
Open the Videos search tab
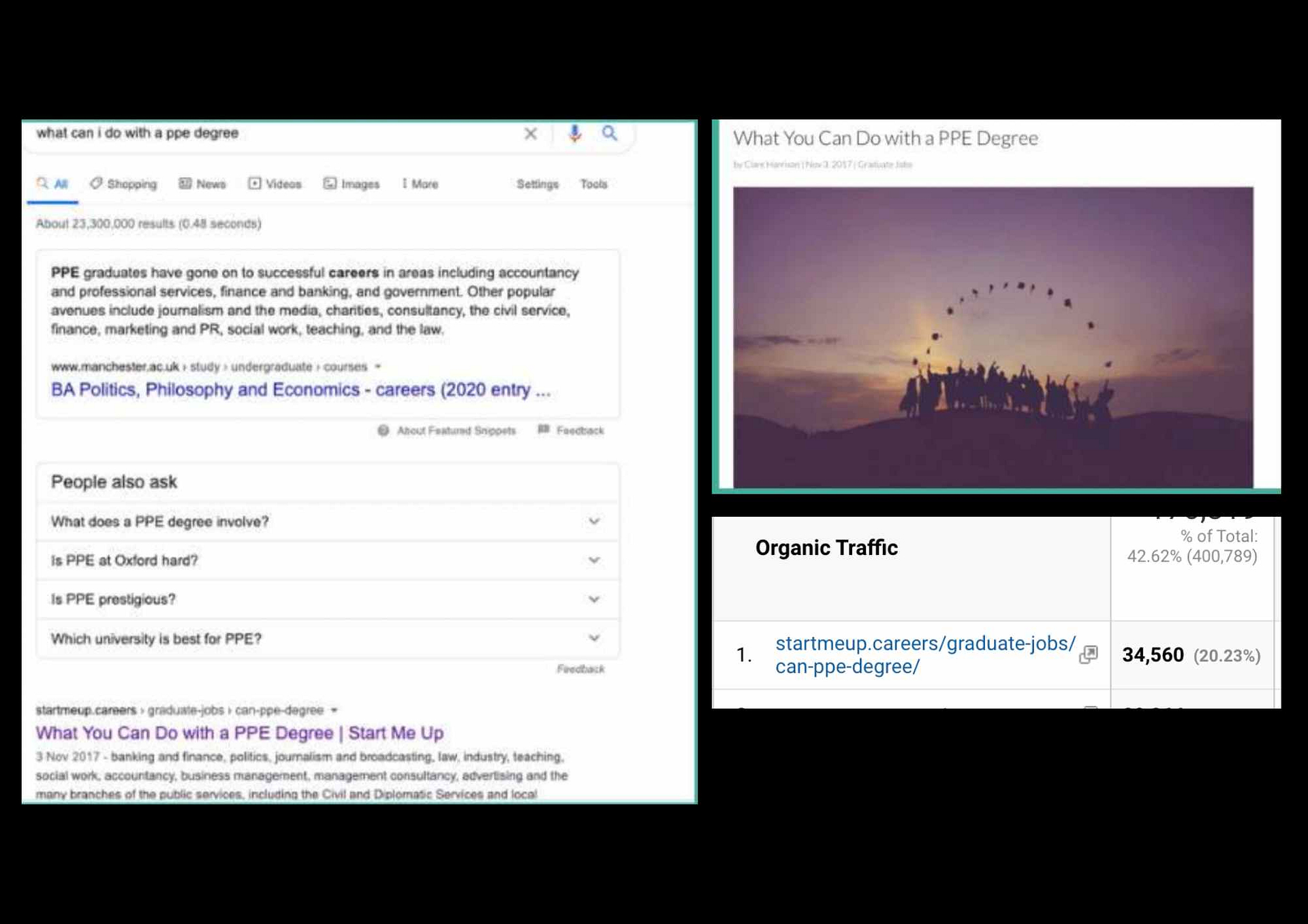pyautogui.click(x=275, y=184)
